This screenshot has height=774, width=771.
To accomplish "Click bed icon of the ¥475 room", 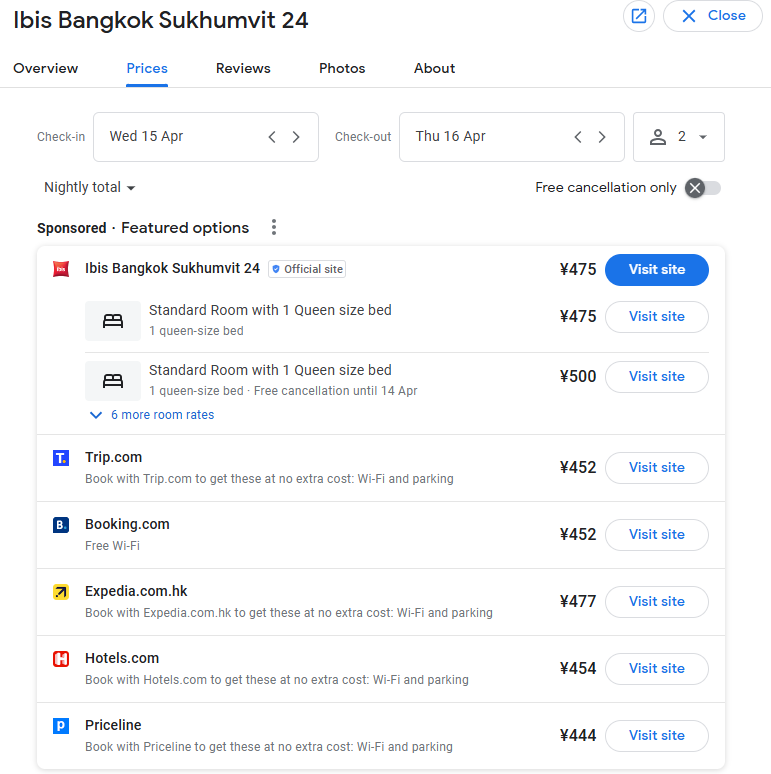I will coord(113,321).
